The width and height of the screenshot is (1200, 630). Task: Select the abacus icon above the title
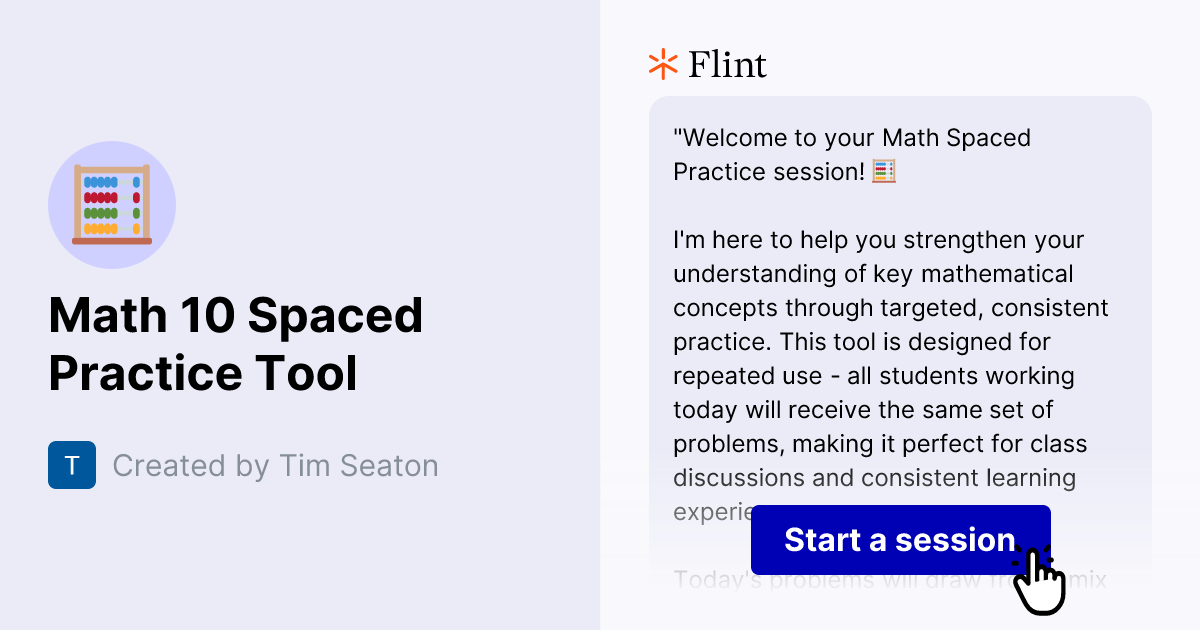click(x=112, y=205)
